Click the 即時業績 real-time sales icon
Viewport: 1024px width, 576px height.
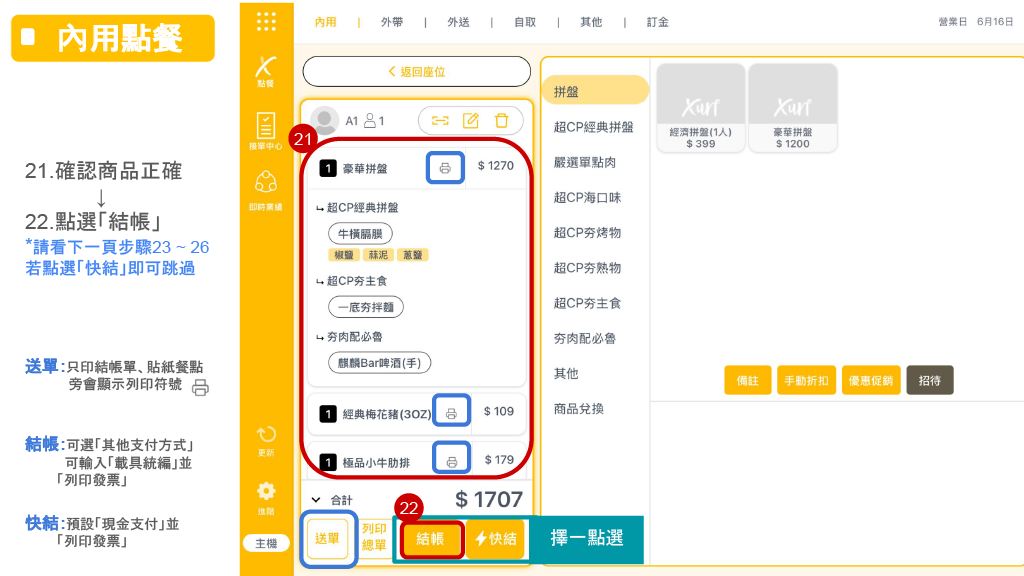265,188
